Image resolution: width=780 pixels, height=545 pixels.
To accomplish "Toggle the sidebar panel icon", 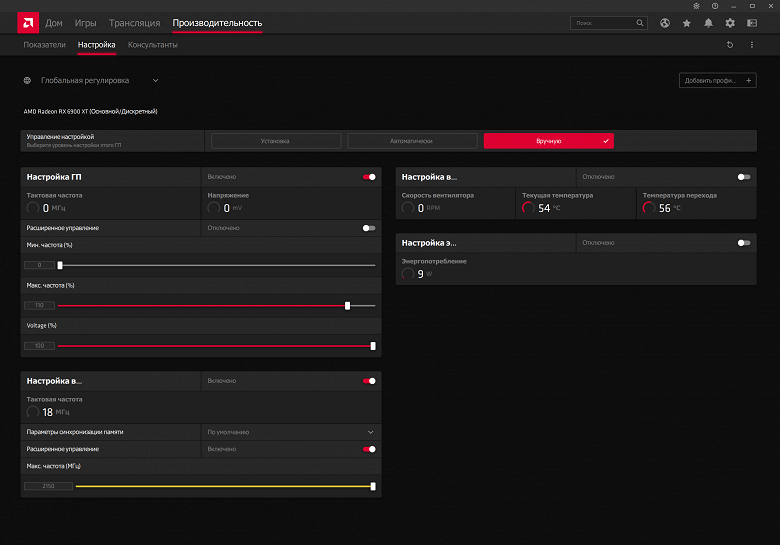I will point(752,23).
